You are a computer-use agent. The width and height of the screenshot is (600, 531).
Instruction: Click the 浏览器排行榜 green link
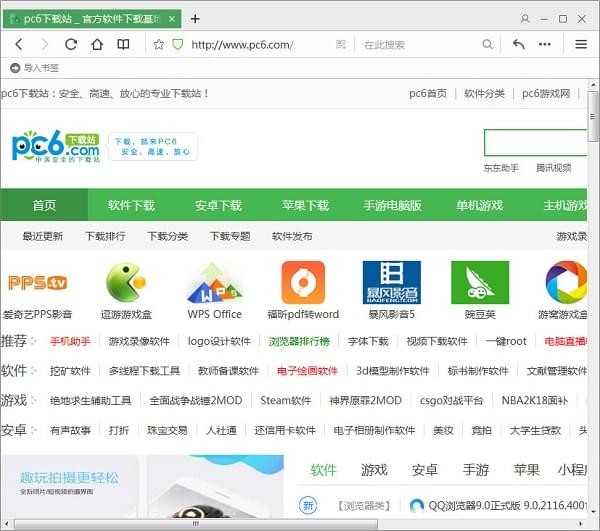coord(299,341)
